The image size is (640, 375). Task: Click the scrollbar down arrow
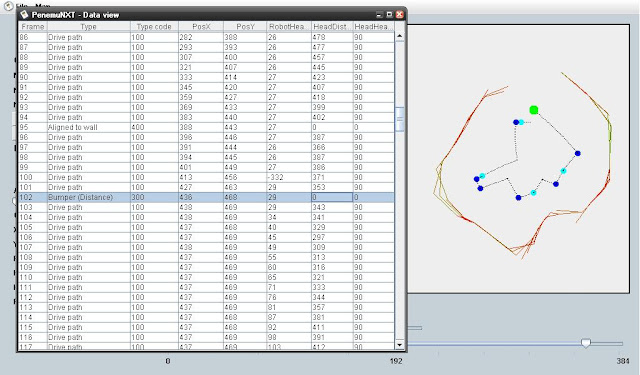(x=400, y=345)
